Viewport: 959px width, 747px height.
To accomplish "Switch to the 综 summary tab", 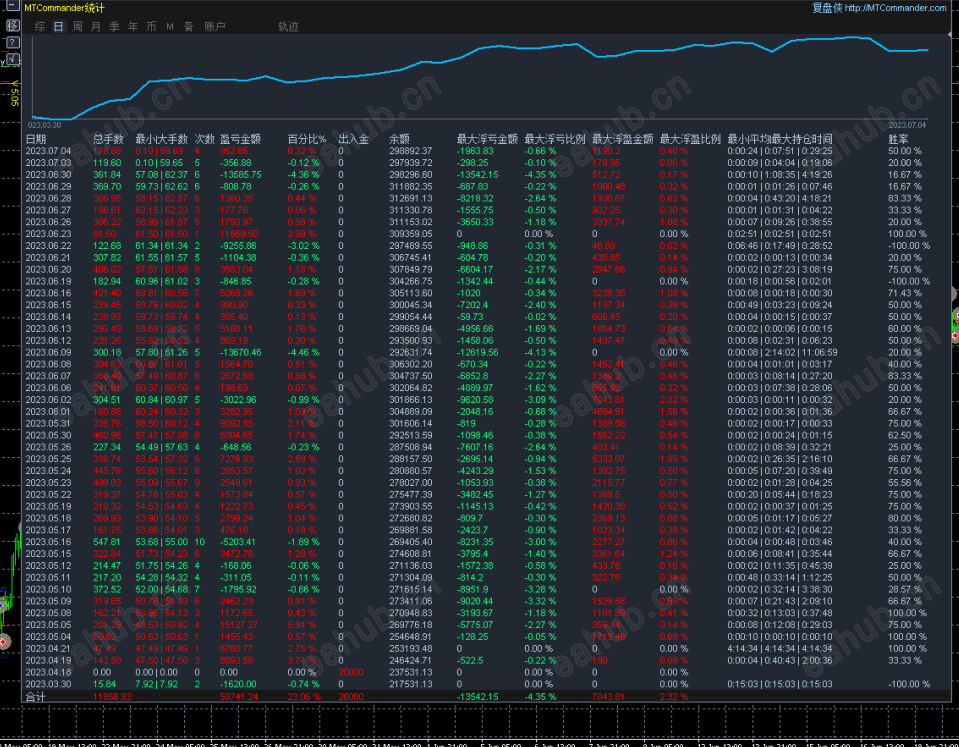I will click(x=40, y=26).
